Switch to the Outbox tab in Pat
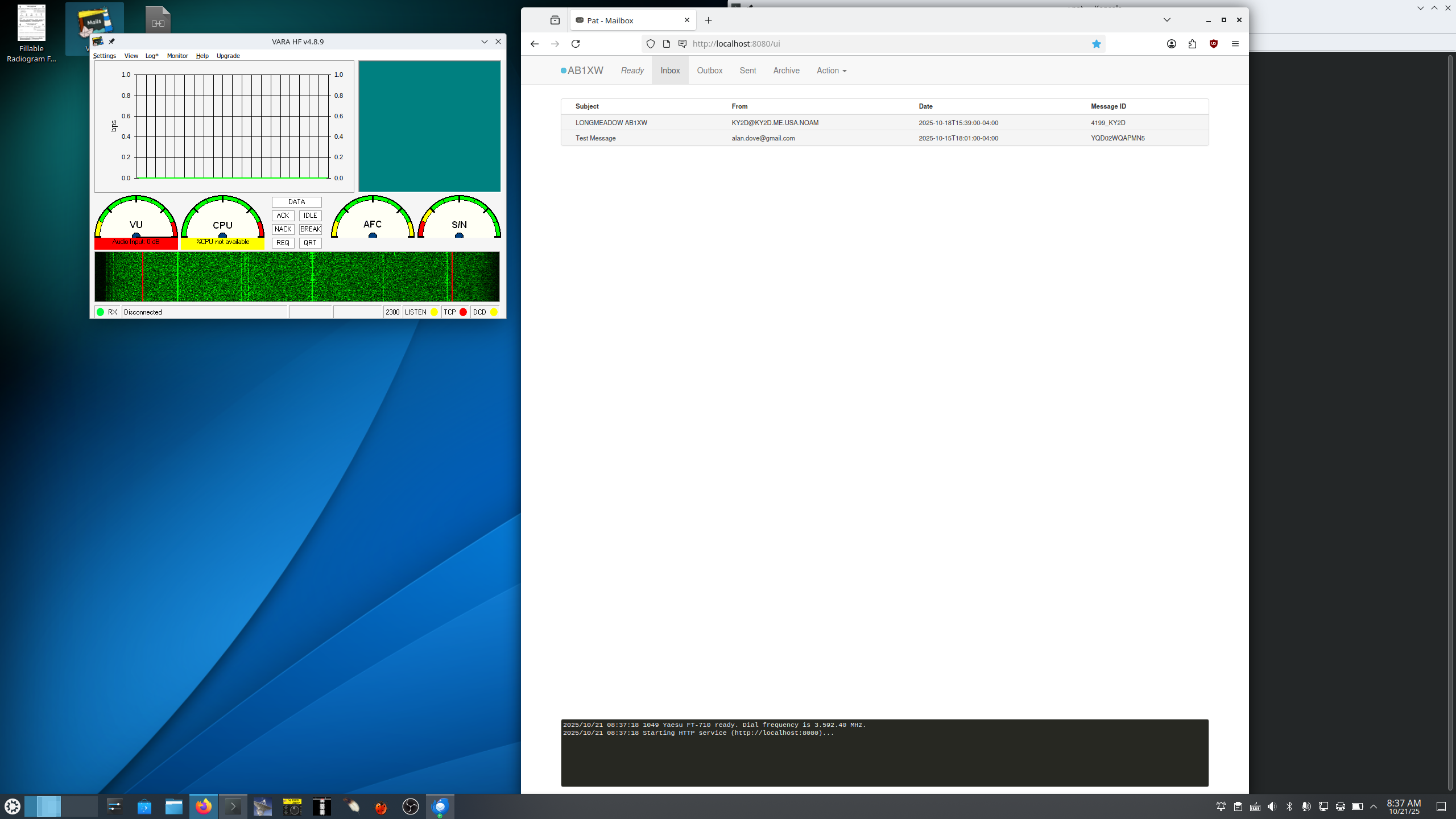The width and height of the screenshot is (1456, 819). pyautogui.click(x=710, y=71)
